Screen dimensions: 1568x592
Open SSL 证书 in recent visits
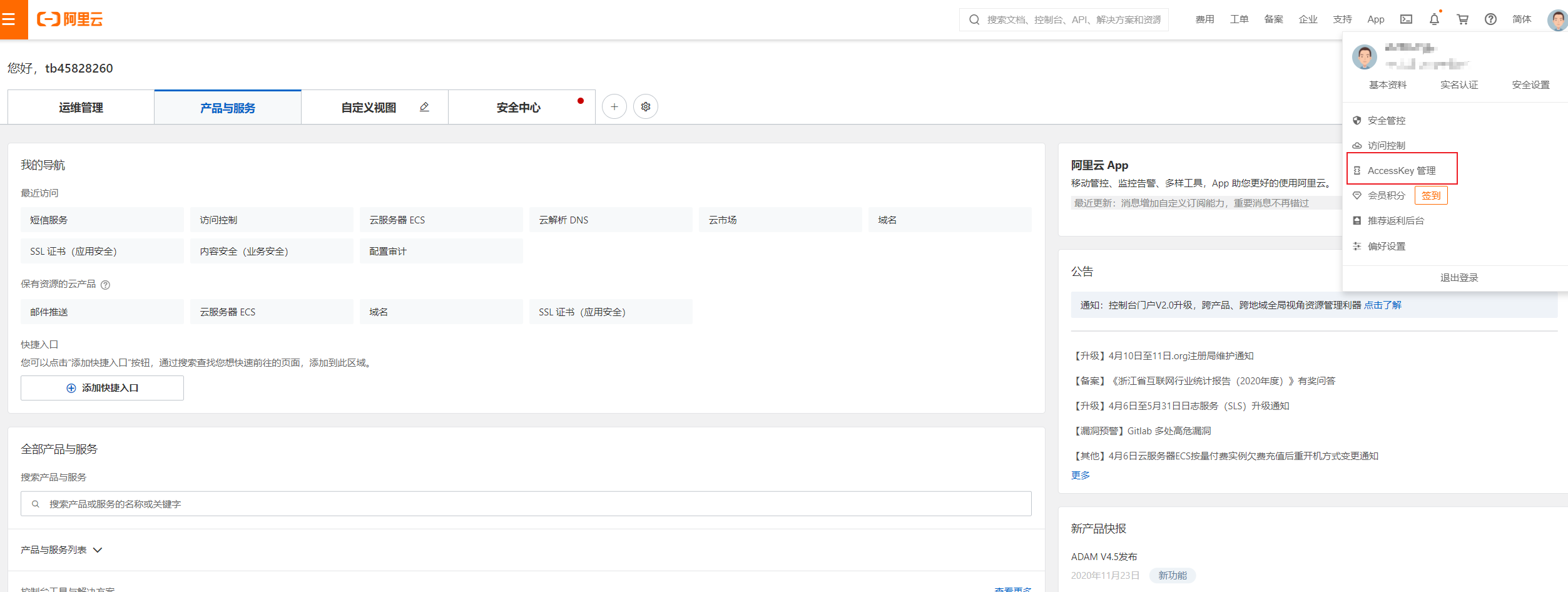click(x=102, y=251)
